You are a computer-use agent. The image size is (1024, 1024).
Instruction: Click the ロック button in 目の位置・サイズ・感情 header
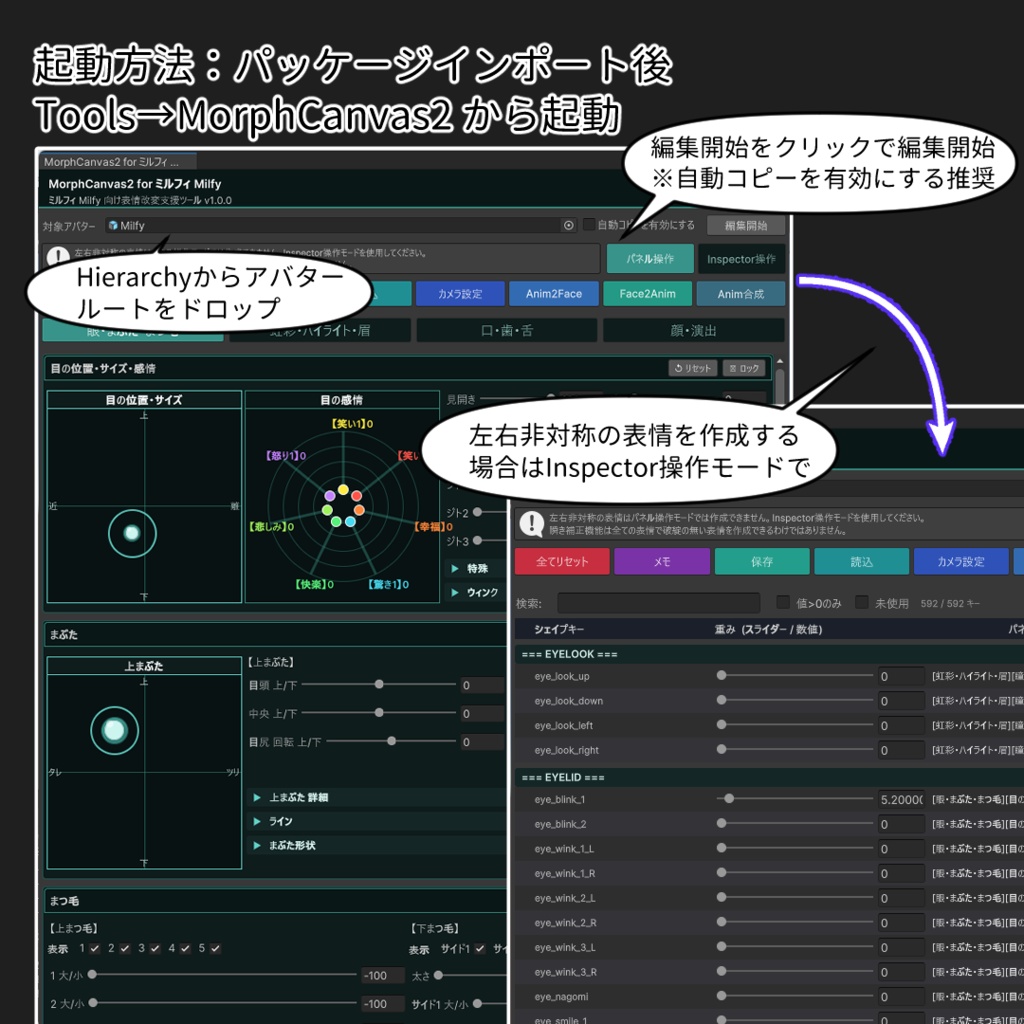coord(744,368)
